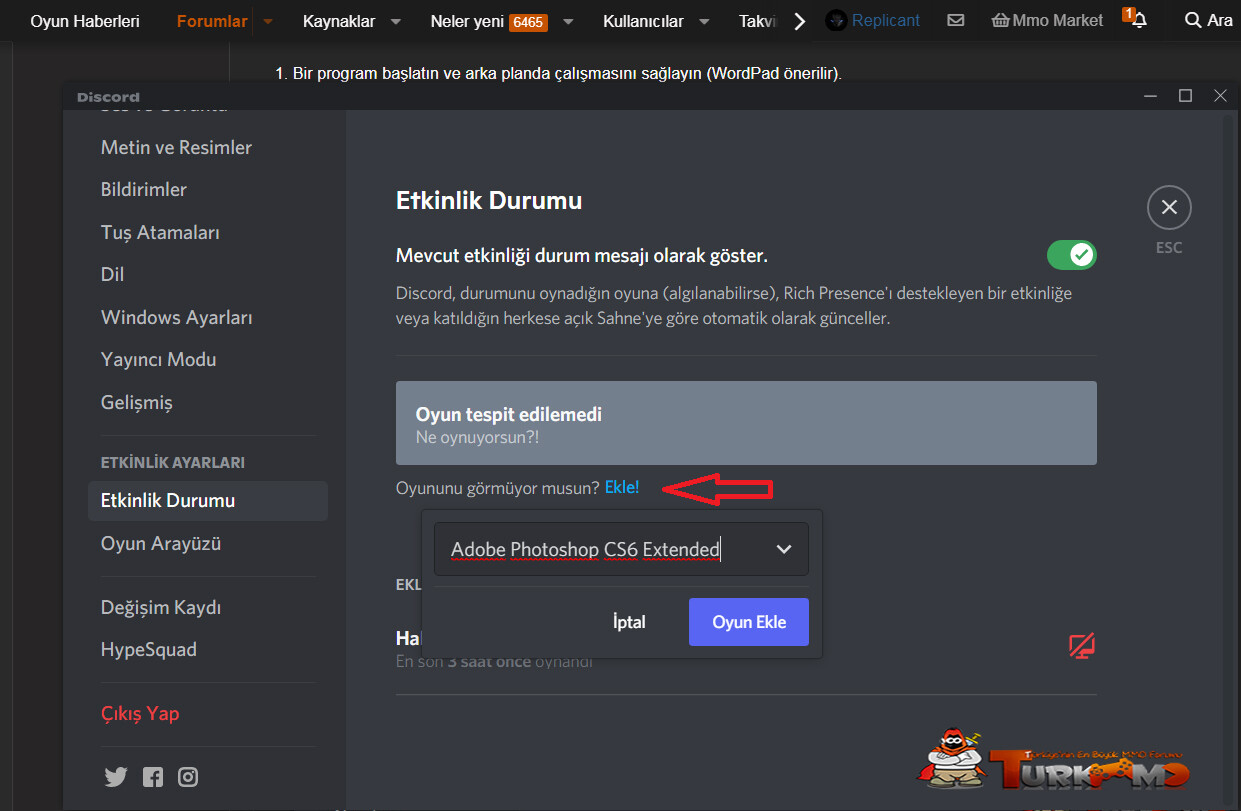This screenshot has height=811, width=1241.
Task: Close Discord settings with the ESC circle button
Action: (x=1169, y=208)
